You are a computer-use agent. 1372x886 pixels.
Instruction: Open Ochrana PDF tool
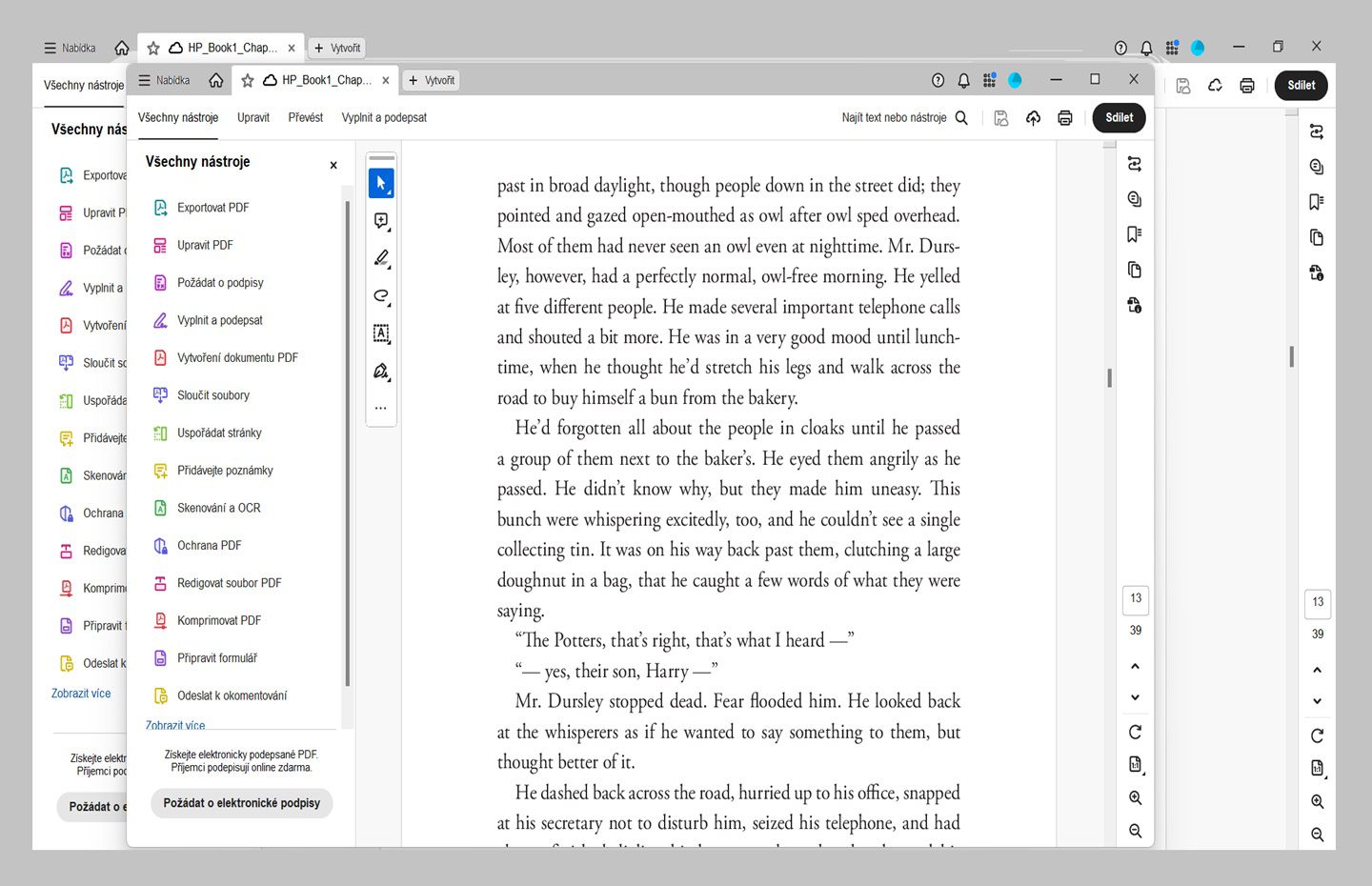tap(197, 546)
